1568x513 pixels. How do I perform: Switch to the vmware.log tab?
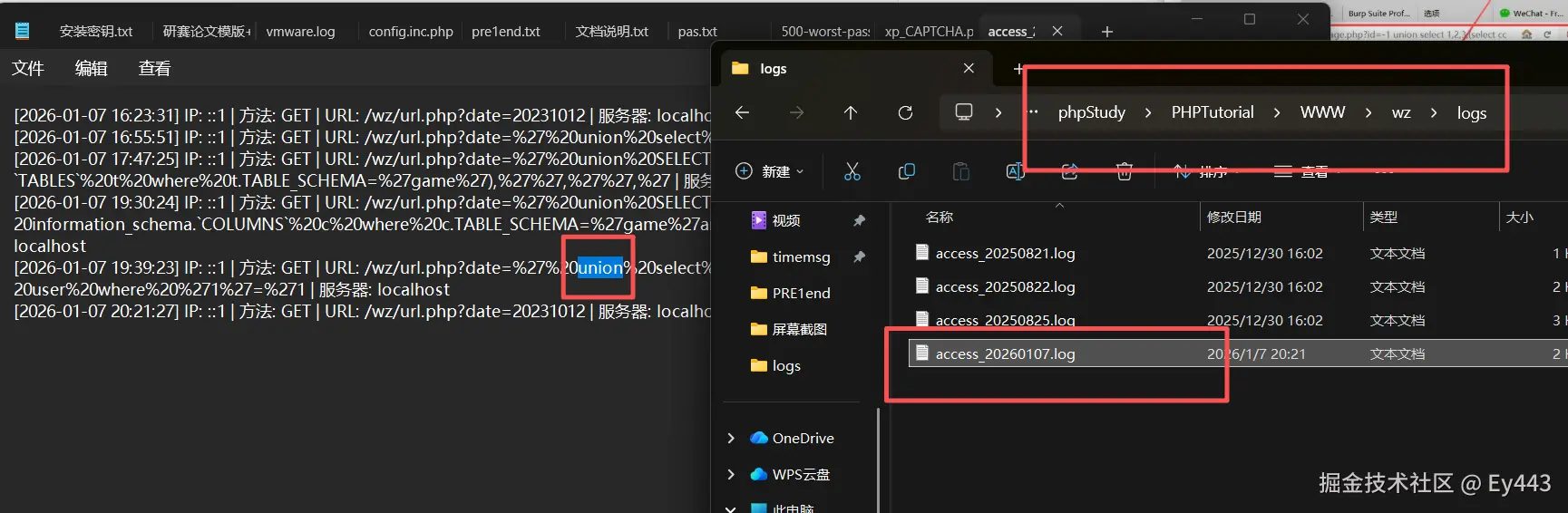point(300,31)
